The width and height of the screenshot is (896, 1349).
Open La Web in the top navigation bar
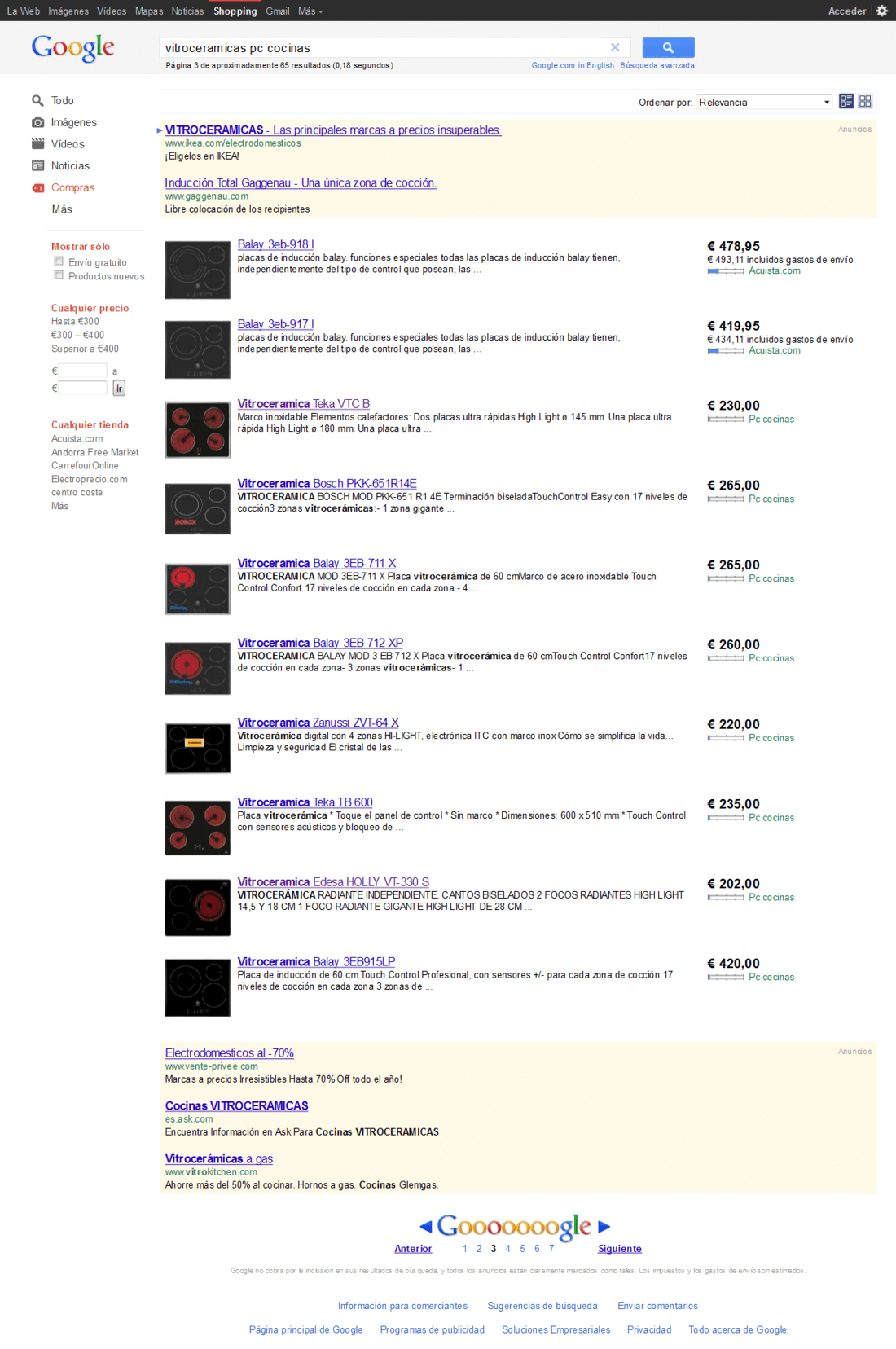click(24, 11)
